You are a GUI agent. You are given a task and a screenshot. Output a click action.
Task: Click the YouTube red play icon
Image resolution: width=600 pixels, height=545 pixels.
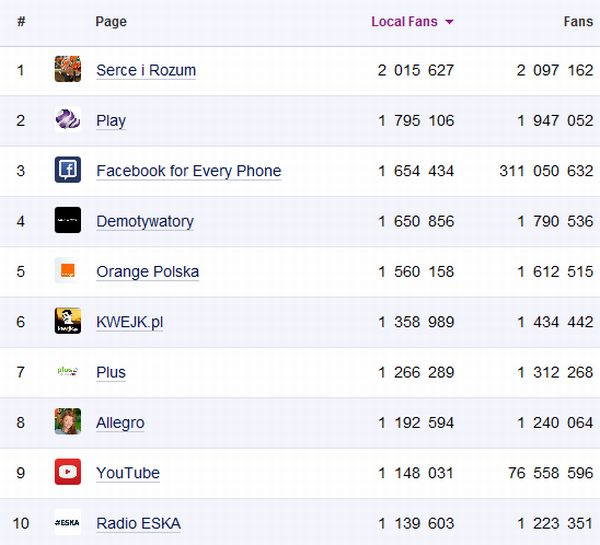click(x=68, y=472)
